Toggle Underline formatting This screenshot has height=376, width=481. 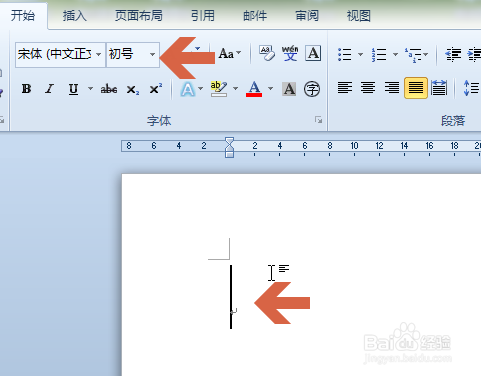click(73, 89)
